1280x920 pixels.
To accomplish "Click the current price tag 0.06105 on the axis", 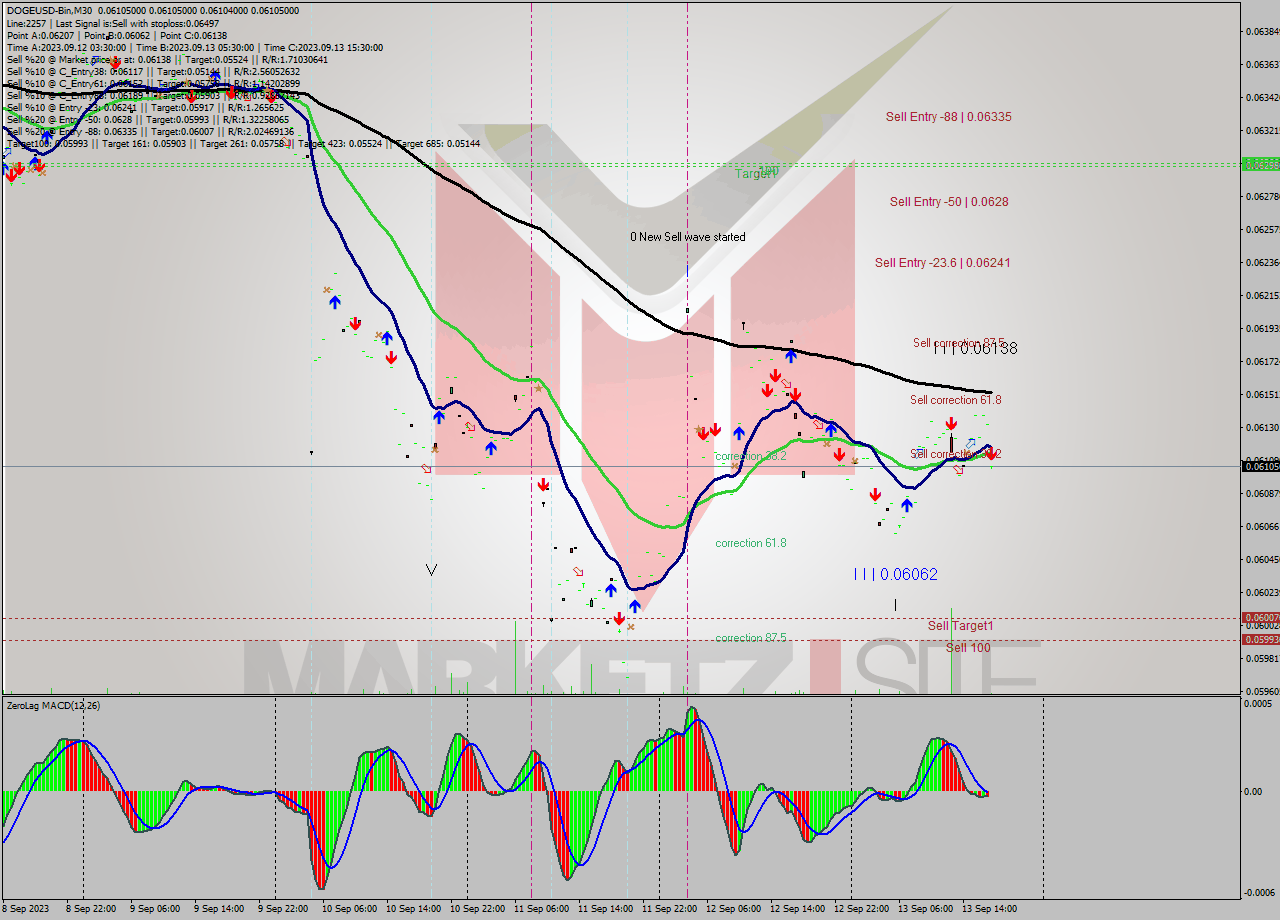I will click(1260, 466).
